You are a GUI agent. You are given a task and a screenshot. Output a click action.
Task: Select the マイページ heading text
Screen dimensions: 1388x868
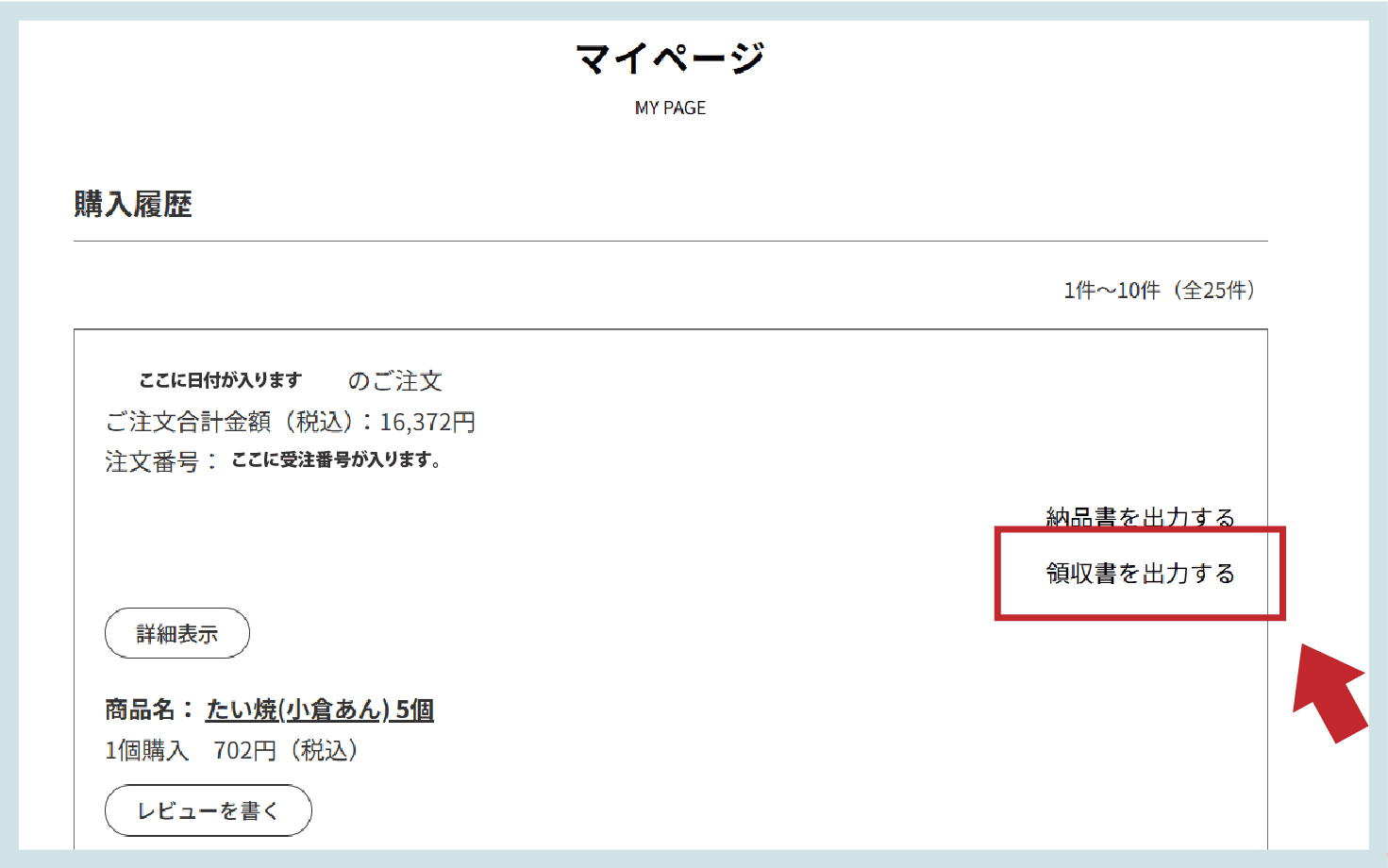[x=670, y=58]
